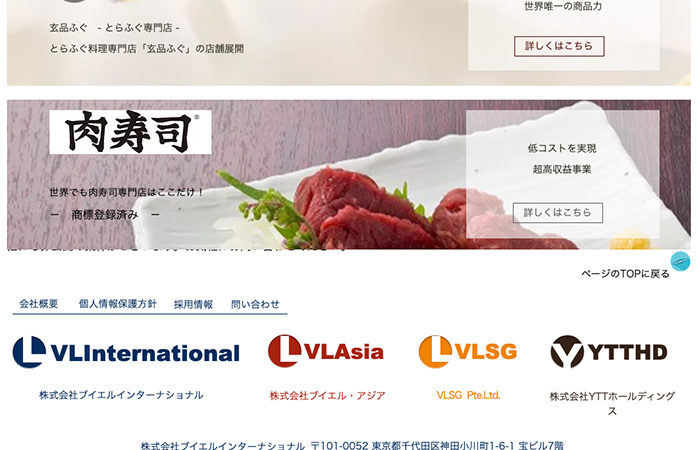Open the 株式会社YTTホールディングス link
This screenshot has width=700, height=450.
tap(612, 403)
